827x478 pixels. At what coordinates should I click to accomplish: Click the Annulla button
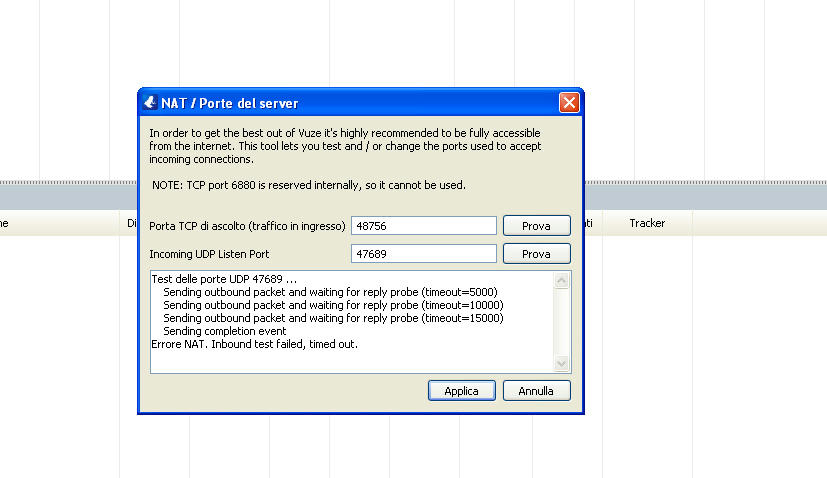pos(536,391)
